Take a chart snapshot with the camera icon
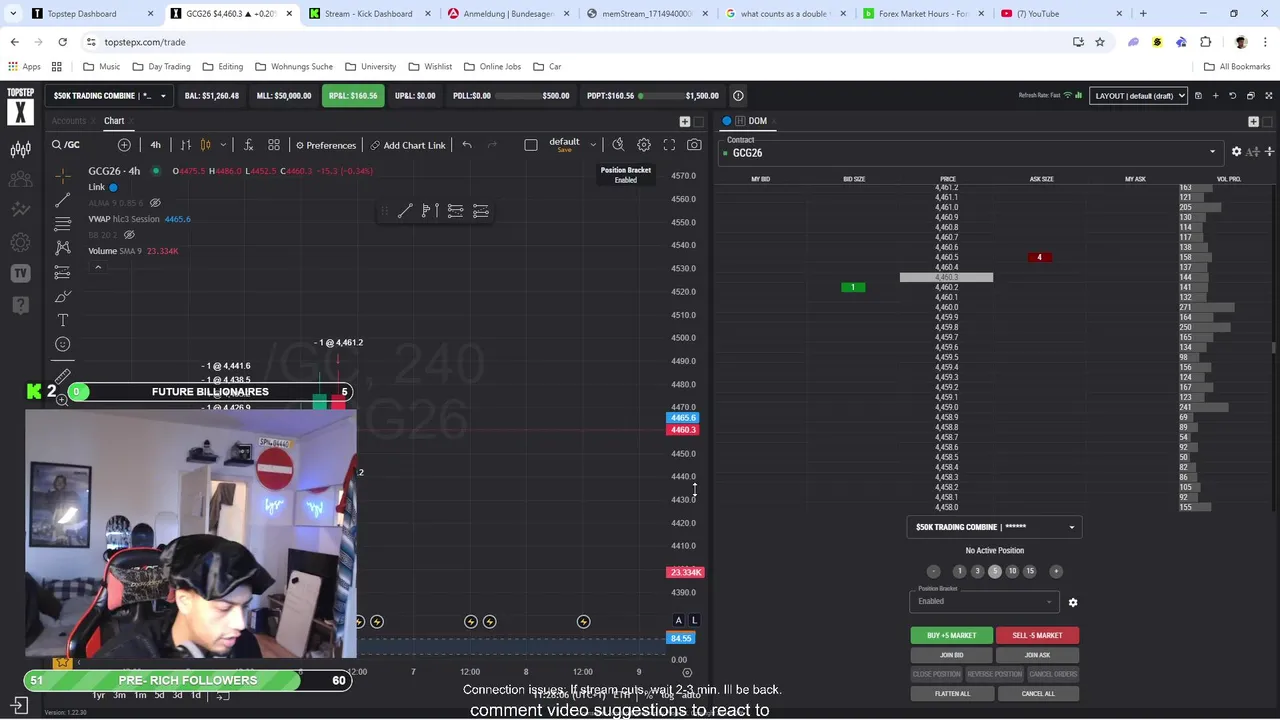 694,145
